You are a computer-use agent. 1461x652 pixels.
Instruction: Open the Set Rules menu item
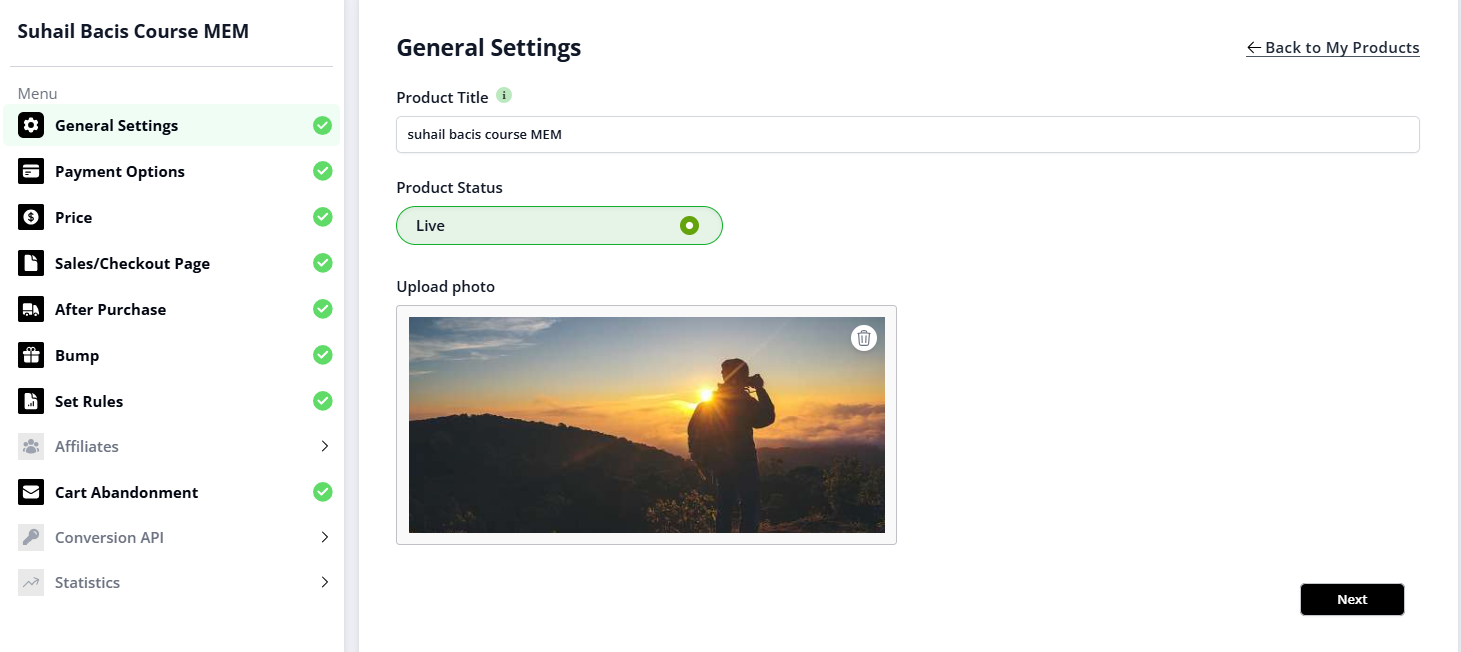click(x=171, y=401)
